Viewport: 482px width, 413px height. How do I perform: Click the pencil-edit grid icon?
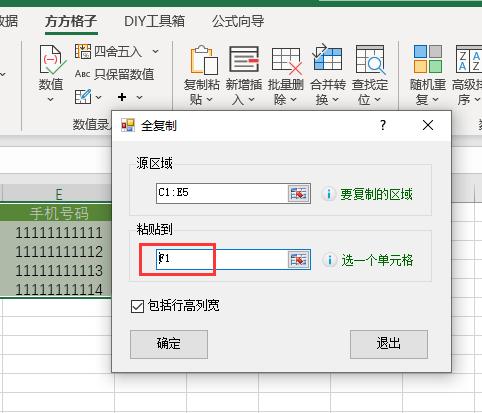point(83,97)
